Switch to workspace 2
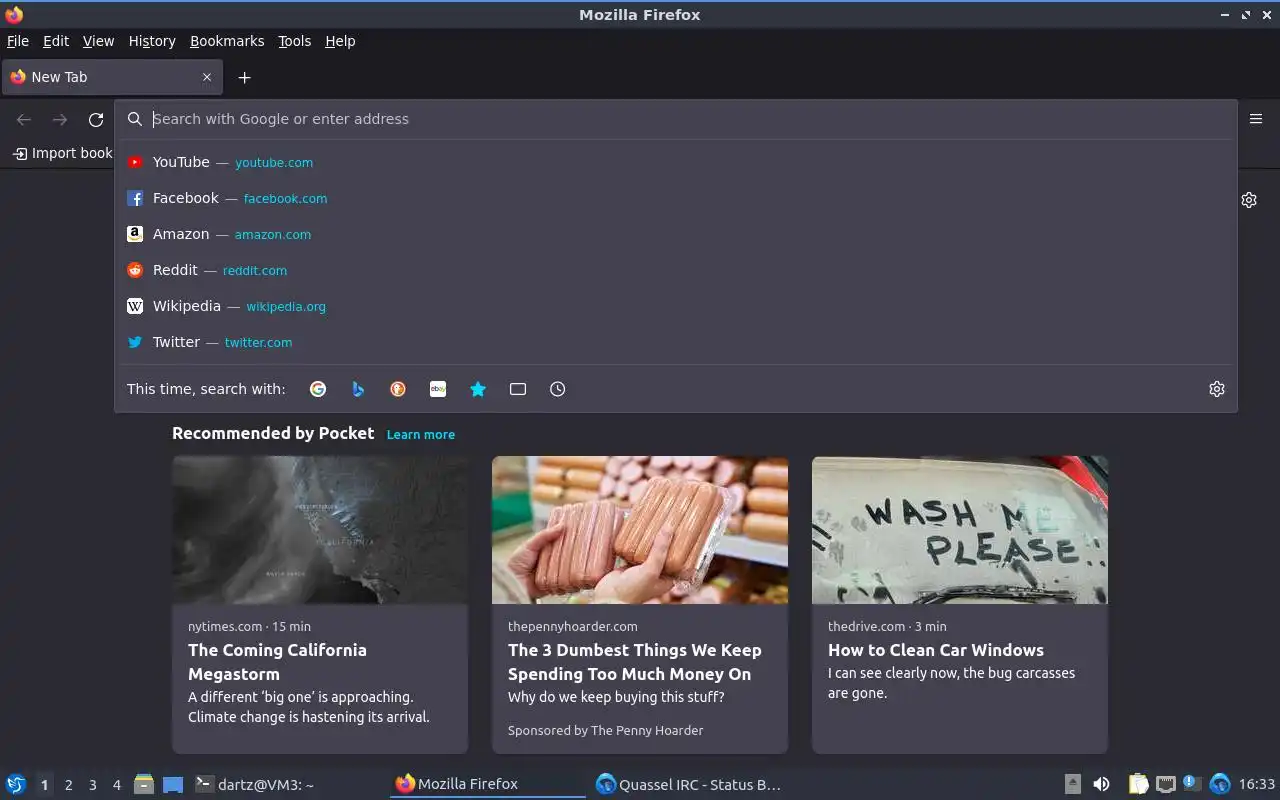Viewport: 1280px width, 800px height. pos(68,785)
